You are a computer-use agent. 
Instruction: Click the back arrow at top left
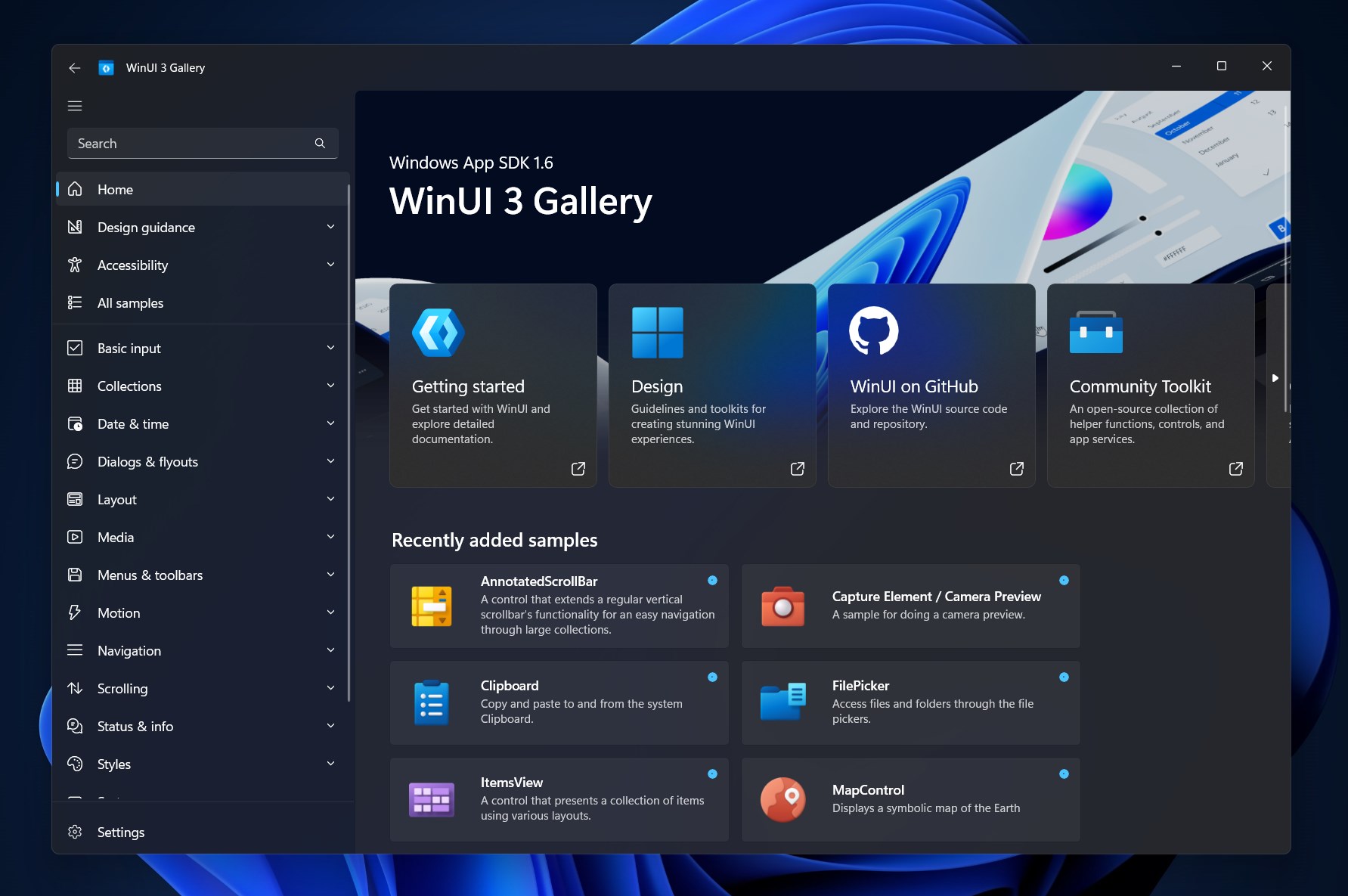74,67
